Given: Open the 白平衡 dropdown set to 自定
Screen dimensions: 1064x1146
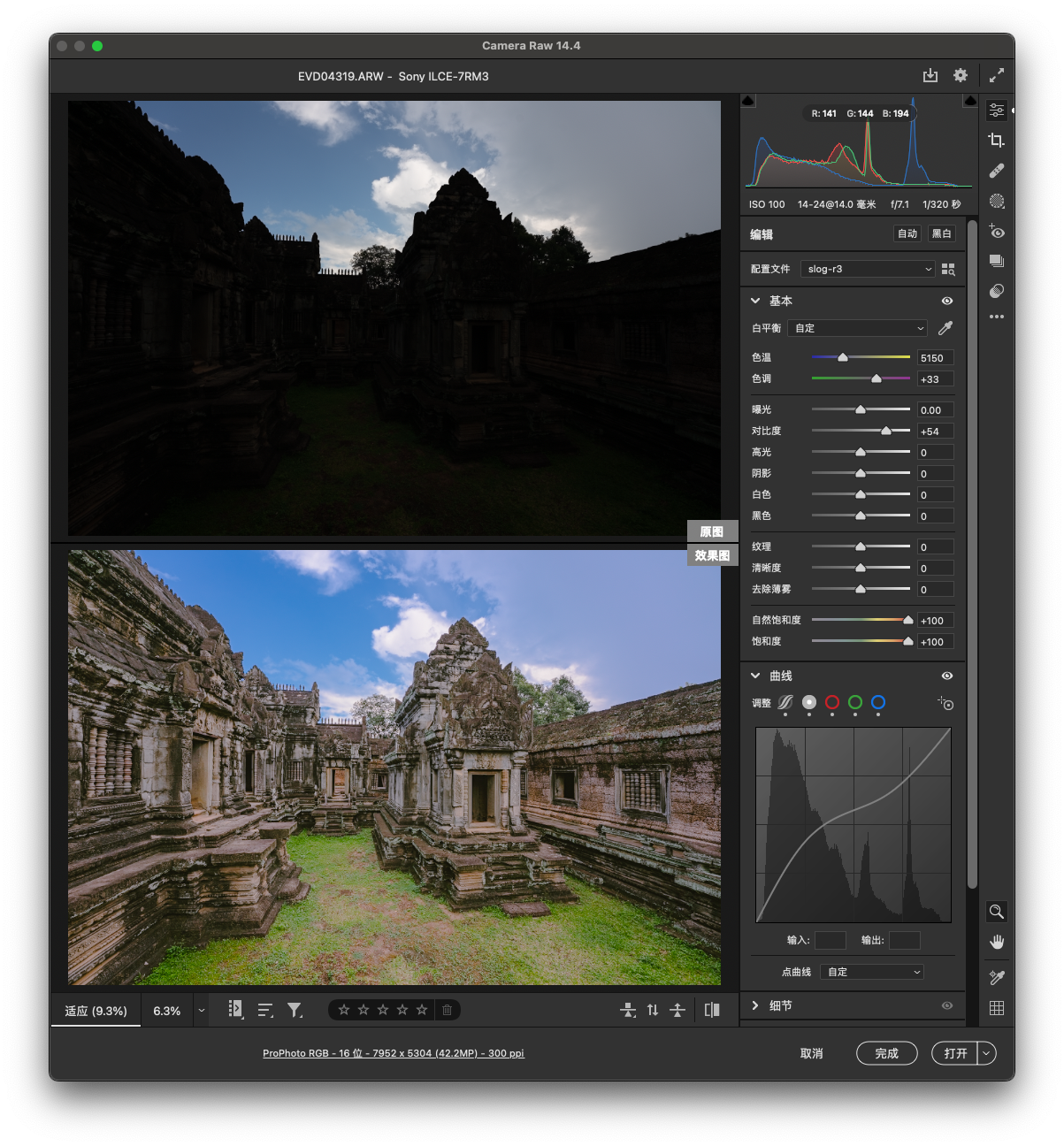Looking at the screenshot, I should (857, 328).
